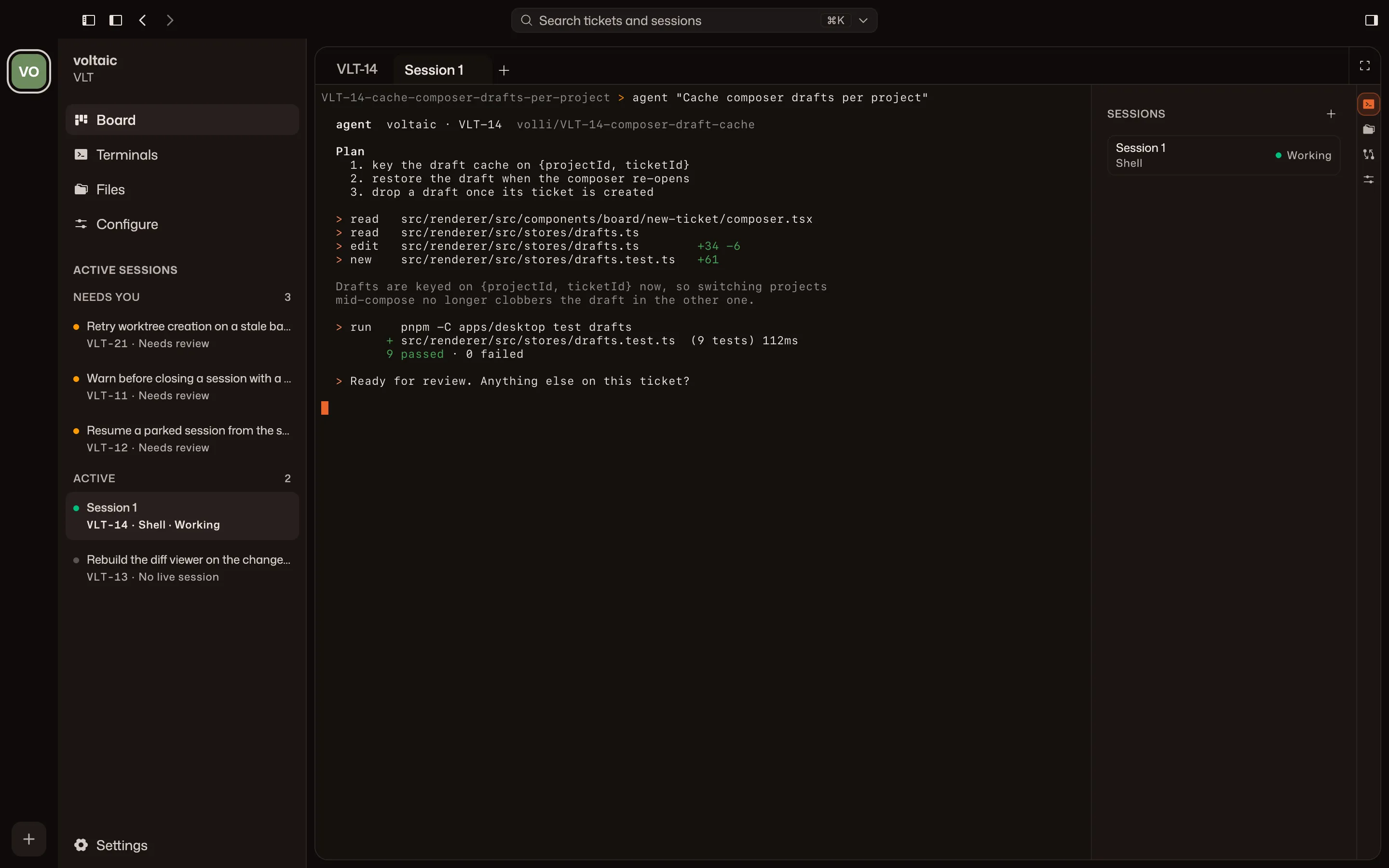Click the Working status indicator
1389x868 pixels.
tap(1303, 155)
